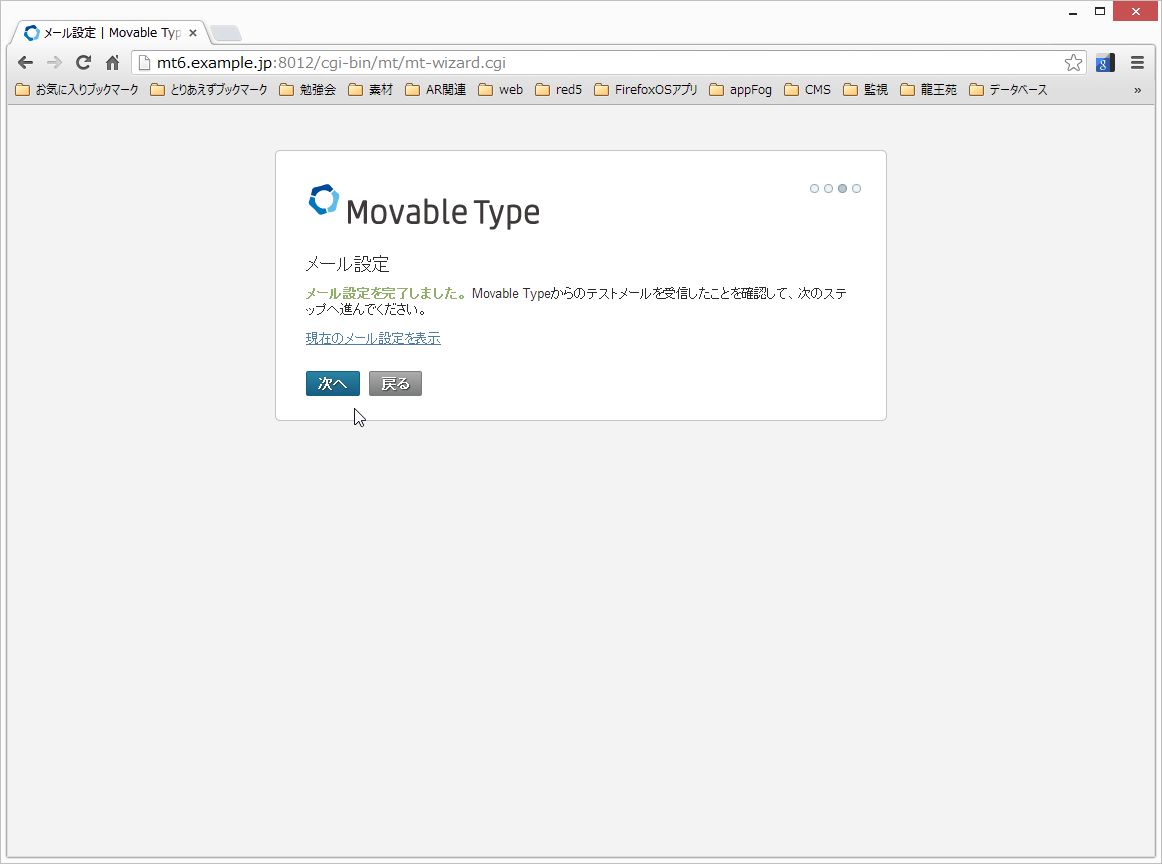Open AR関連 bookmark folder

pyautogui.click(x=436, y=90)
